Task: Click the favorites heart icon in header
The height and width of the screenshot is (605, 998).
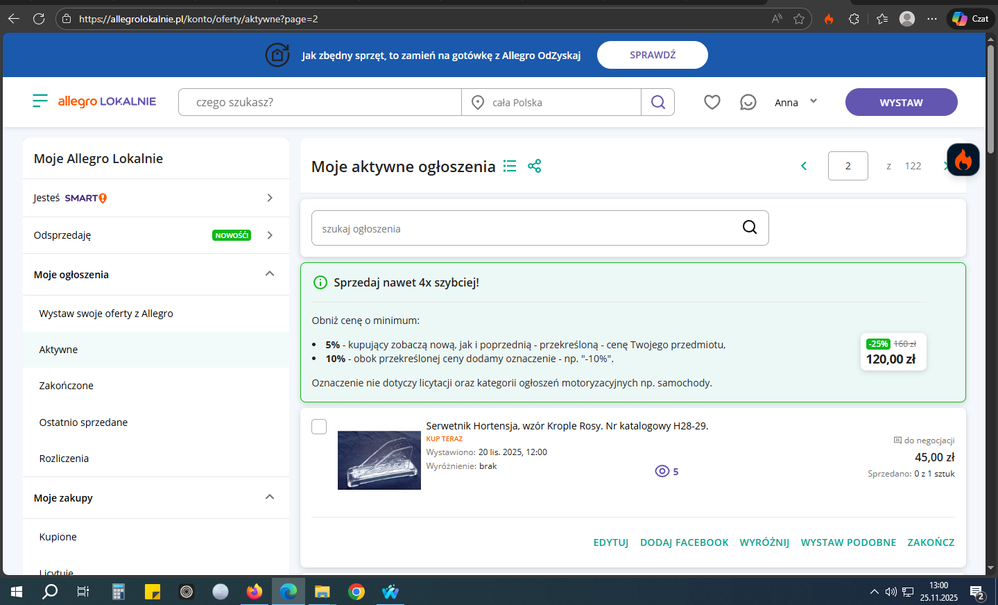Action: [712, 102]
